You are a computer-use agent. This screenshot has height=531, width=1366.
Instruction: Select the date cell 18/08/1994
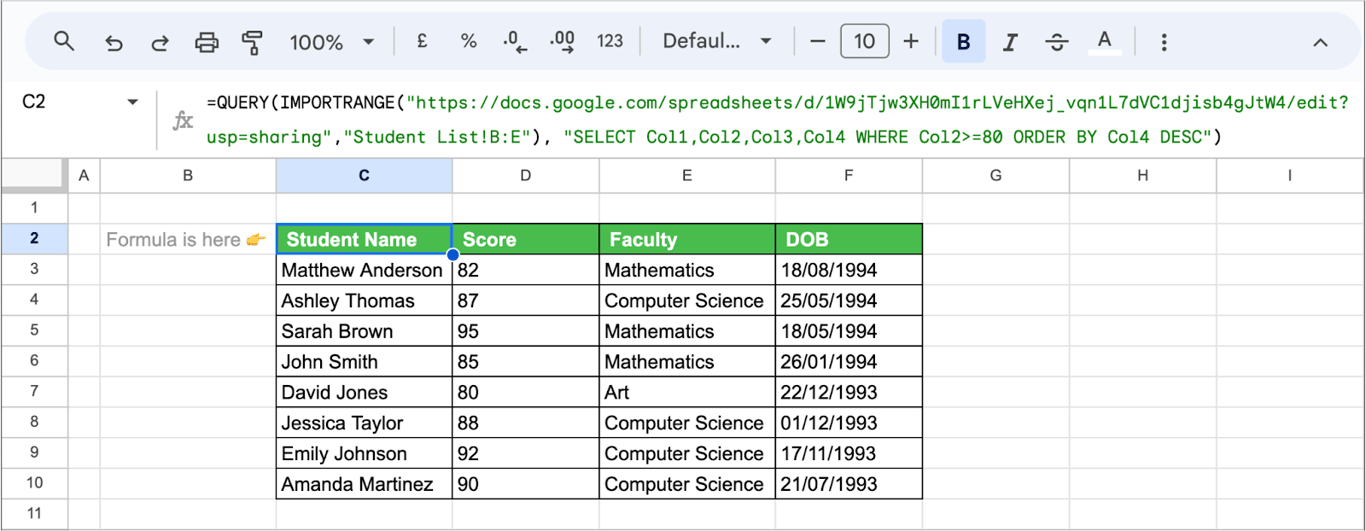pyautogui.click(x=848, y=270)
